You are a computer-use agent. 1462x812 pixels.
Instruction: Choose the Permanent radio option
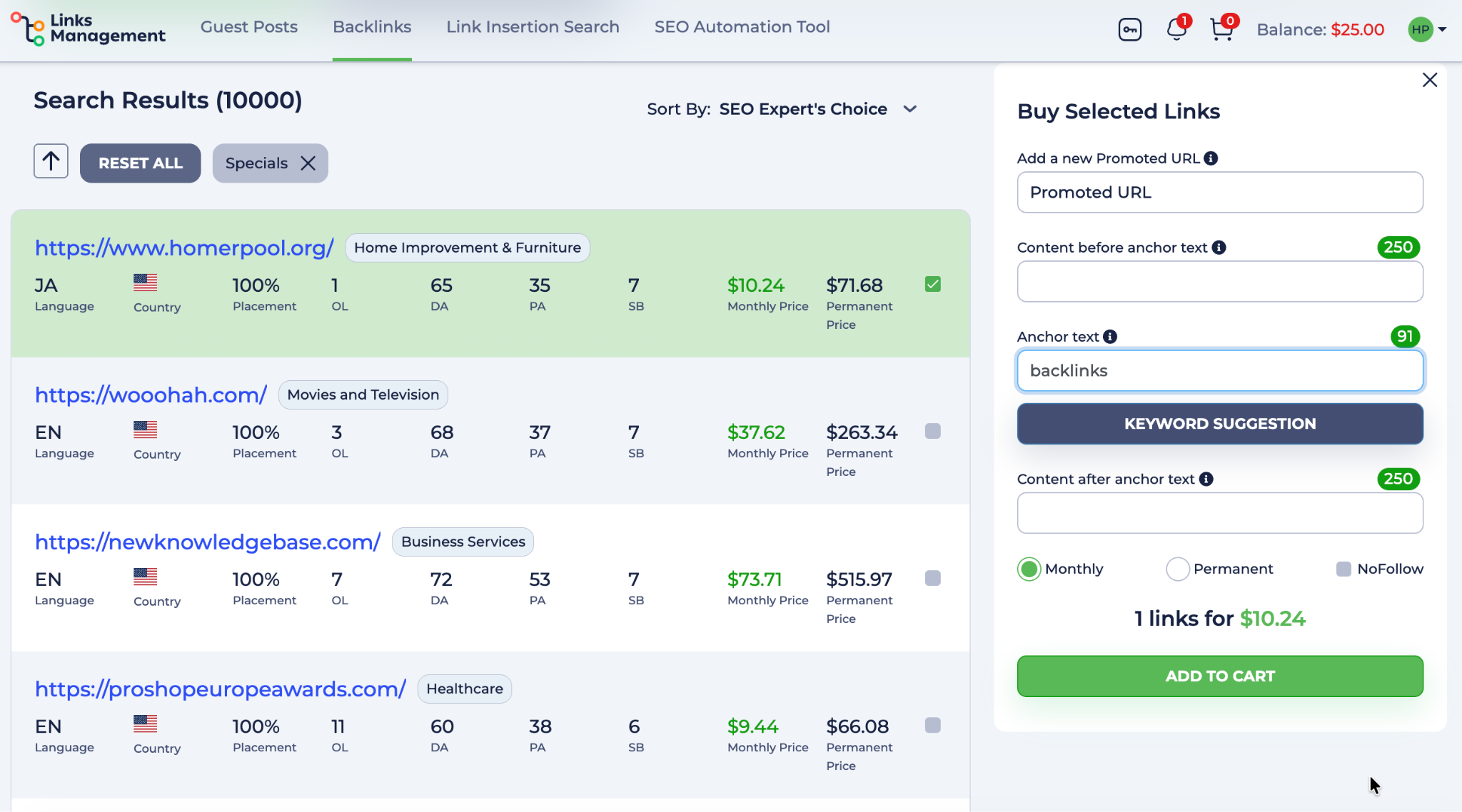pos(1178,569)
